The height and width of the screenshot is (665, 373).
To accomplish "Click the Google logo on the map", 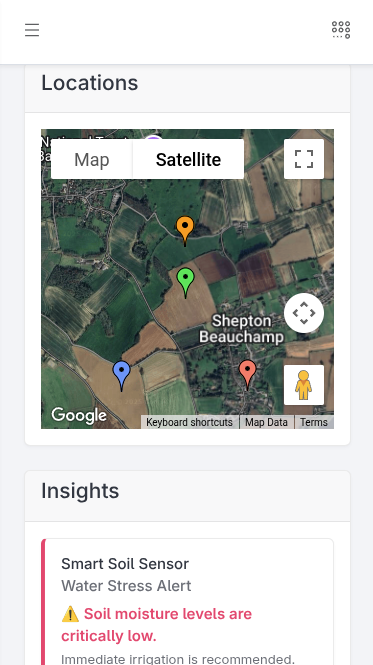I will (x=79, y=416).
